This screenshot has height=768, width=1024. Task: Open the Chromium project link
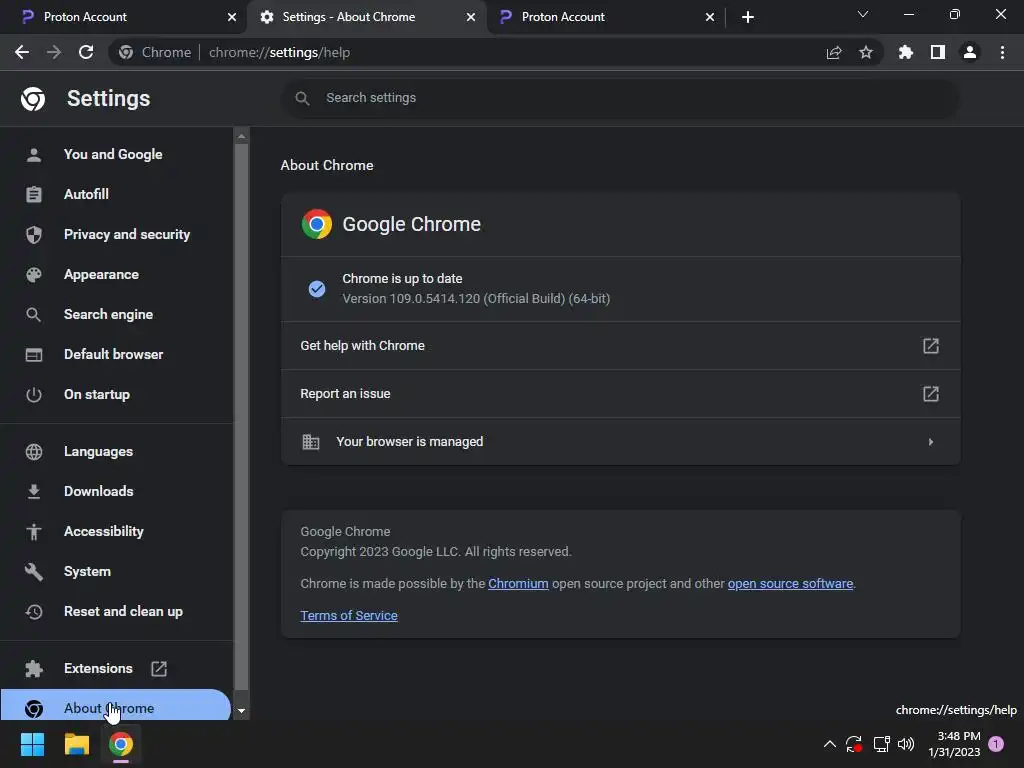coord(518,584)
